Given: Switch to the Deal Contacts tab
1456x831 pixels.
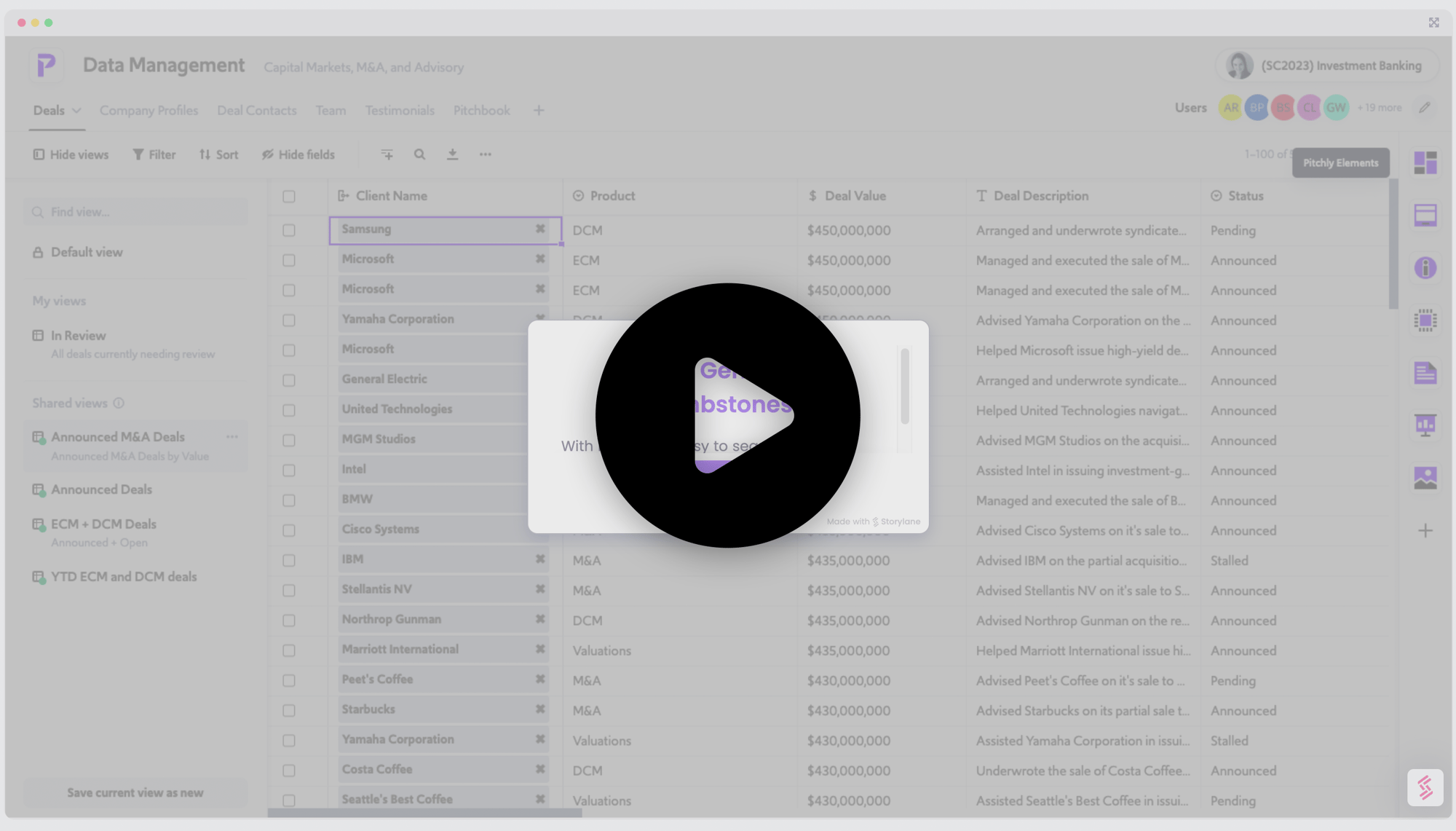Looking at the screenshot, I should pyautogui.click(x=257, y=111).
